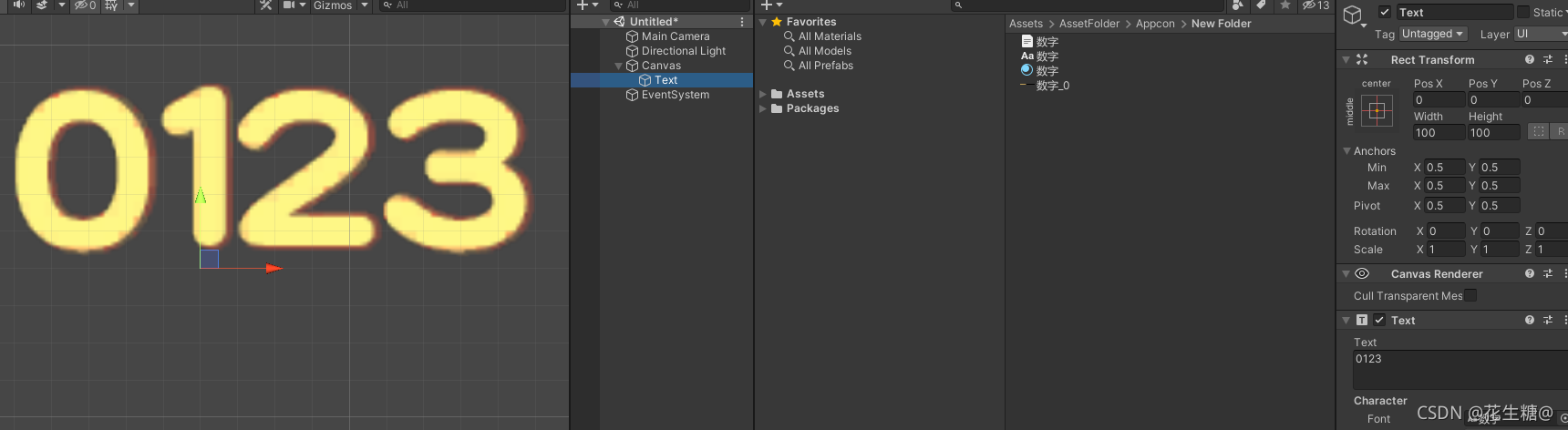The image size is (1568, 430).
Task: Click the search by type icon
Action: 1237,5
